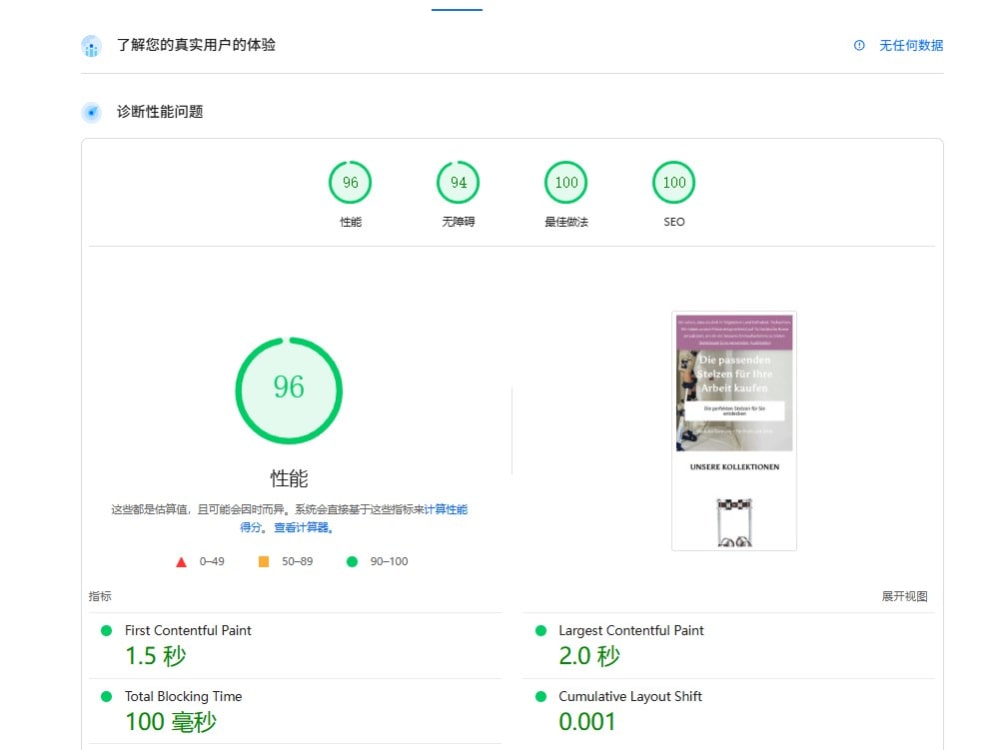Expand the metrics view via 展开视图

[904, 596]
